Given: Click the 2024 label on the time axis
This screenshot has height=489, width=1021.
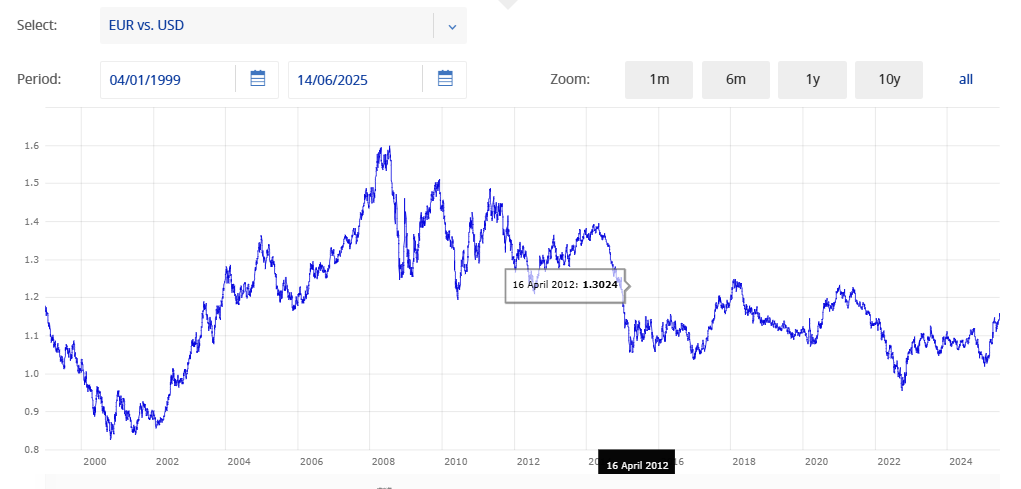Looking at the screenshot, I should (x=960, y=462).
